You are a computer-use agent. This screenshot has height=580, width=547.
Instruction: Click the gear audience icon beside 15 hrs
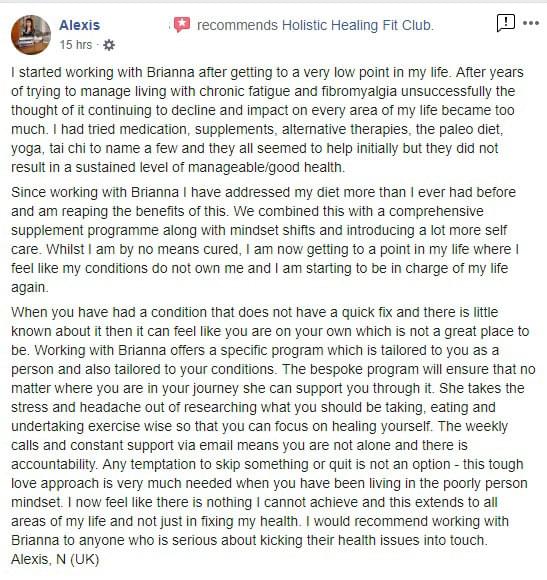click(x=109, y=45)
